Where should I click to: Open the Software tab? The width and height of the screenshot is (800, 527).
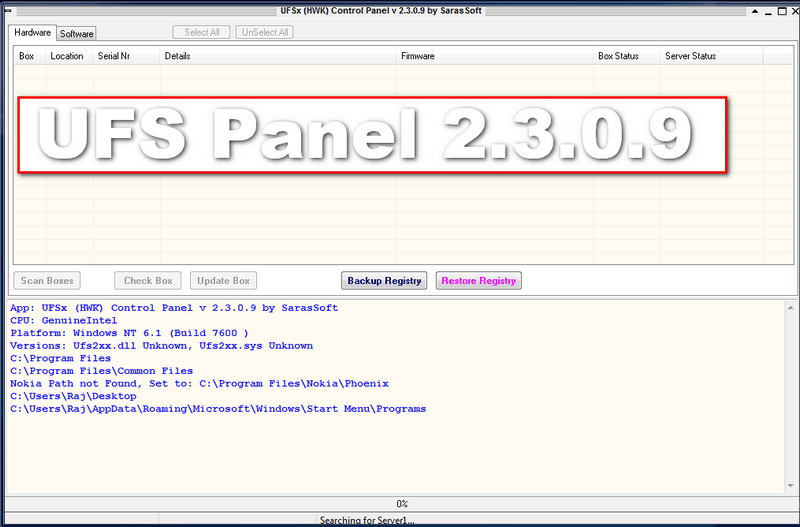click(x=77, y=34)
